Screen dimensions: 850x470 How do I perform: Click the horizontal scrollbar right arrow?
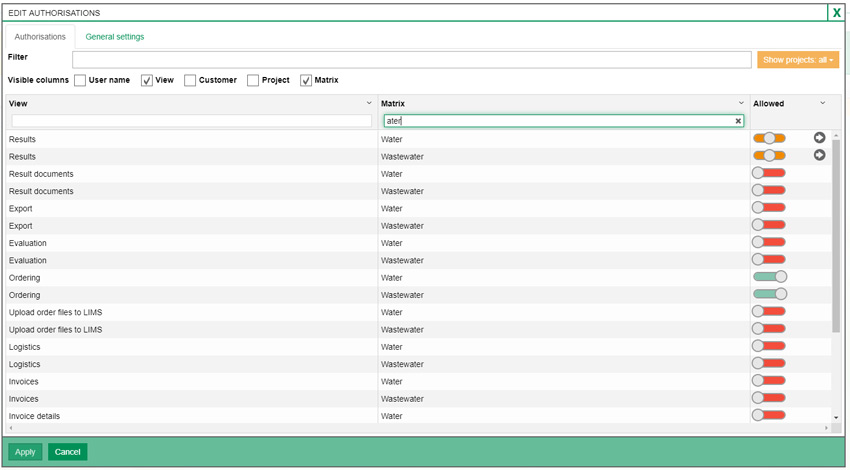(x=827, y=428)
